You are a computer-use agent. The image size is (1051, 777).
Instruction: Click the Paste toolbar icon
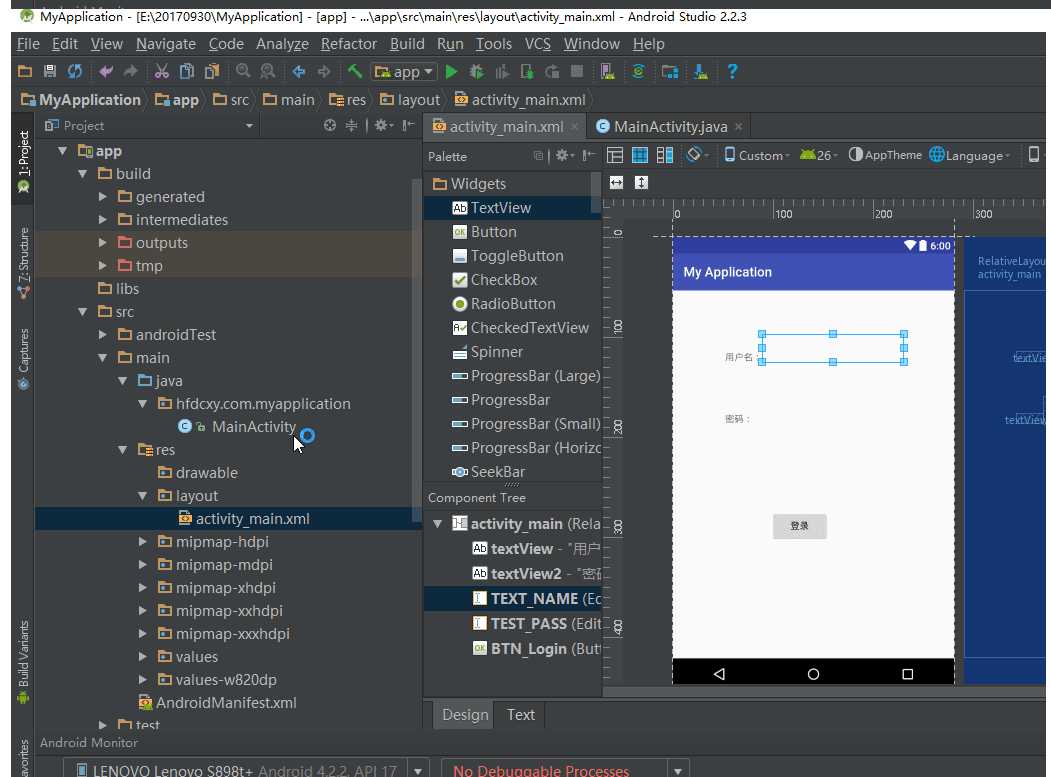pos(212,71)
